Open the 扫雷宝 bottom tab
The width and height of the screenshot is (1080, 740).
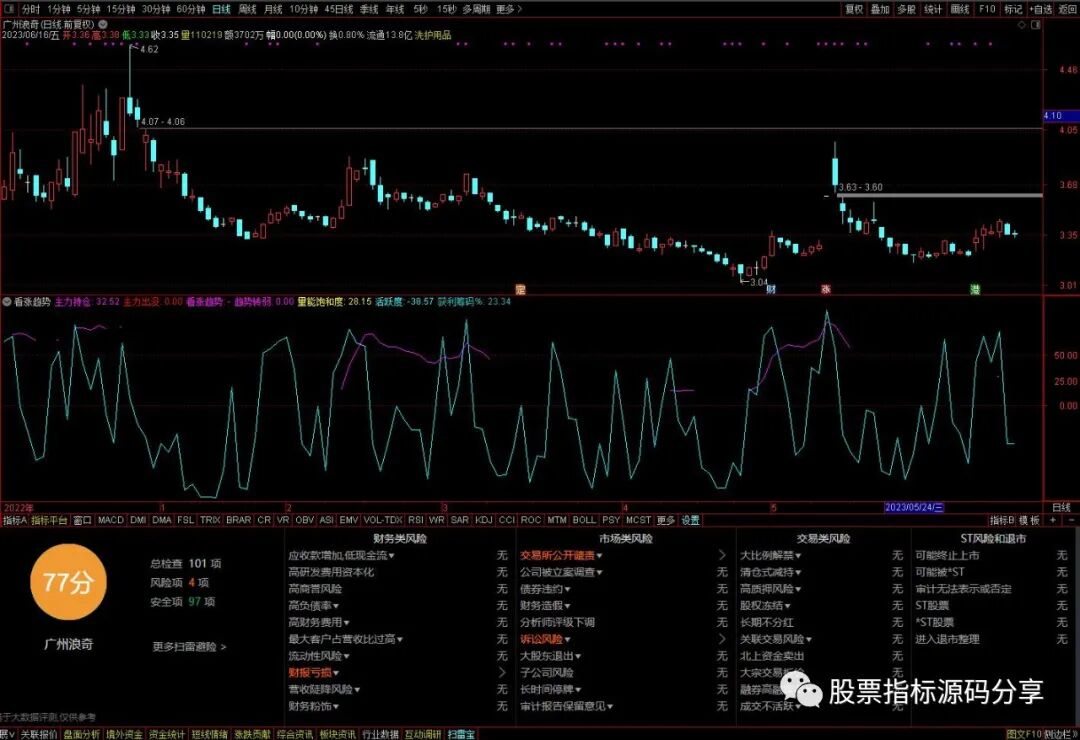click(x=461, y=734)
